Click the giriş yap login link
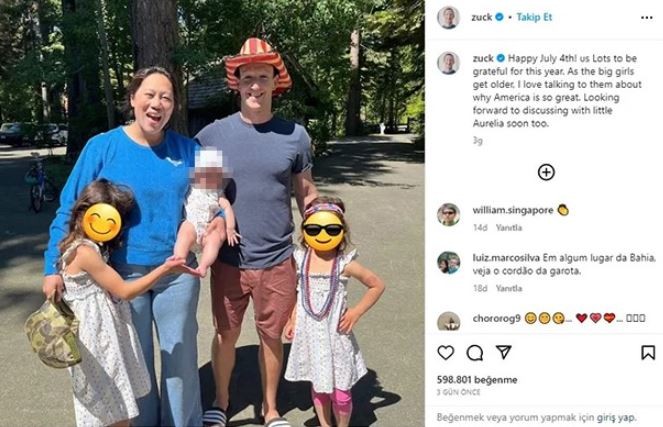Image resolution: width=663 pixels, height=427 pixels. pyautogui.click(x=615, y=418)
